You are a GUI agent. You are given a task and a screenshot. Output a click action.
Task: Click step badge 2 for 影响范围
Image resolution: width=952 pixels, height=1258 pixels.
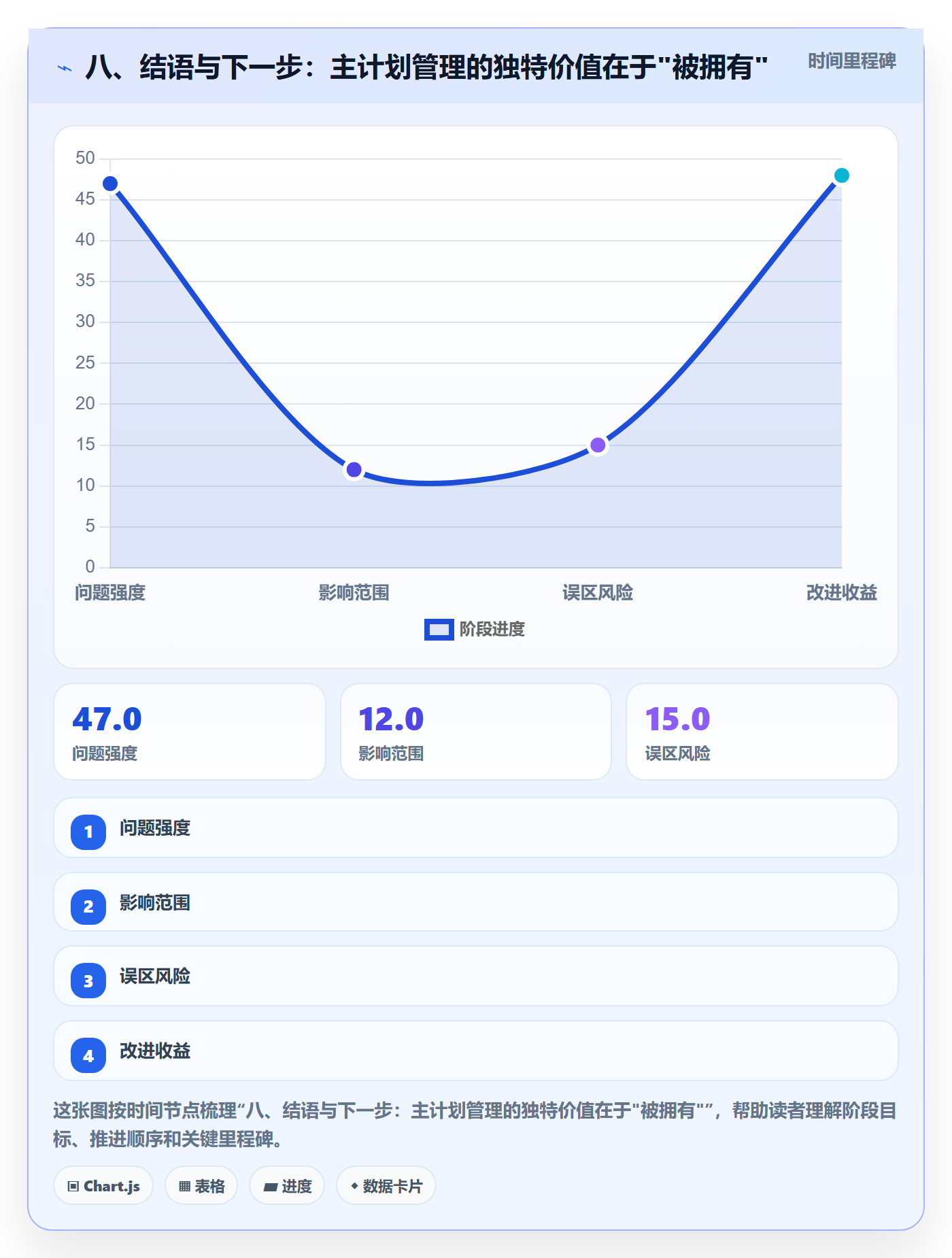click(88, 906)
